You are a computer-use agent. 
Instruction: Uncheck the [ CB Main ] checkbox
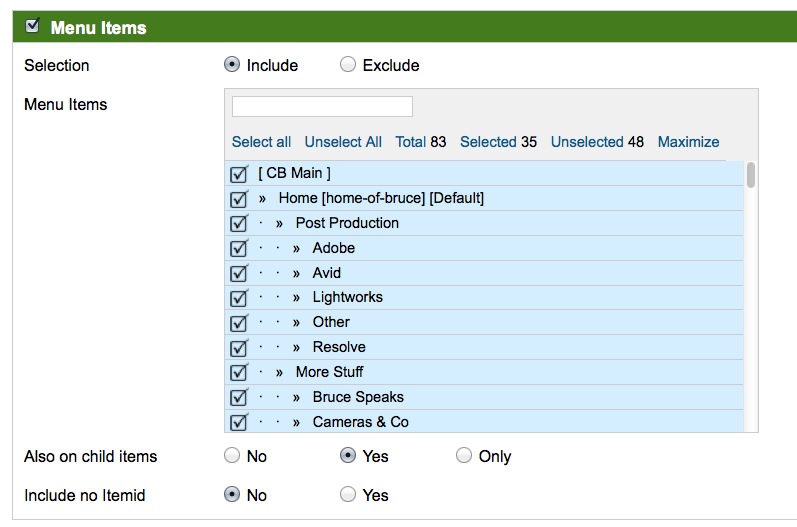[x=239, y=174]
